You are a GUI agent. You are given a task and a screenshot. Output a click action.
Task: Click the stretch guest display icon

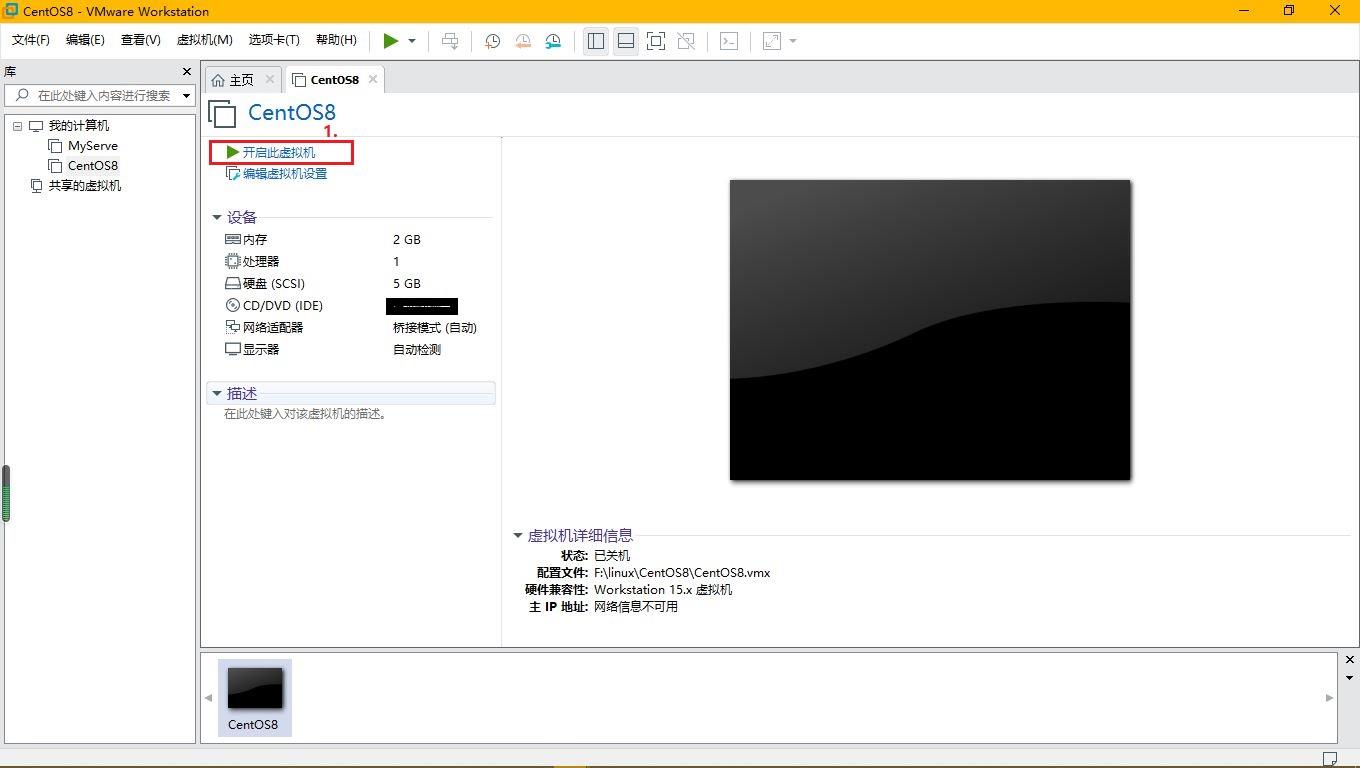coord(772,41)
